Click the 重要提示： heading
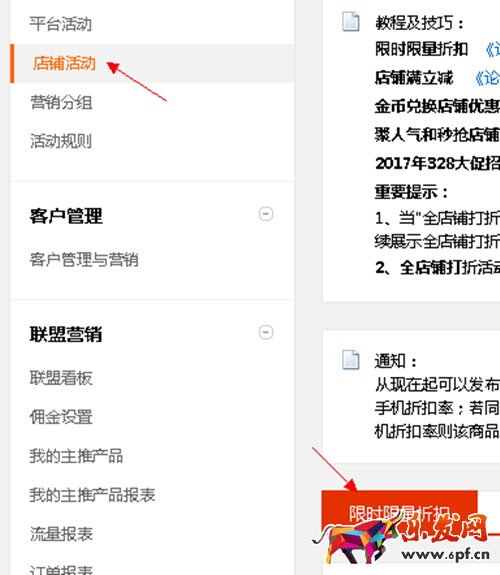 [x=411, y=192]
